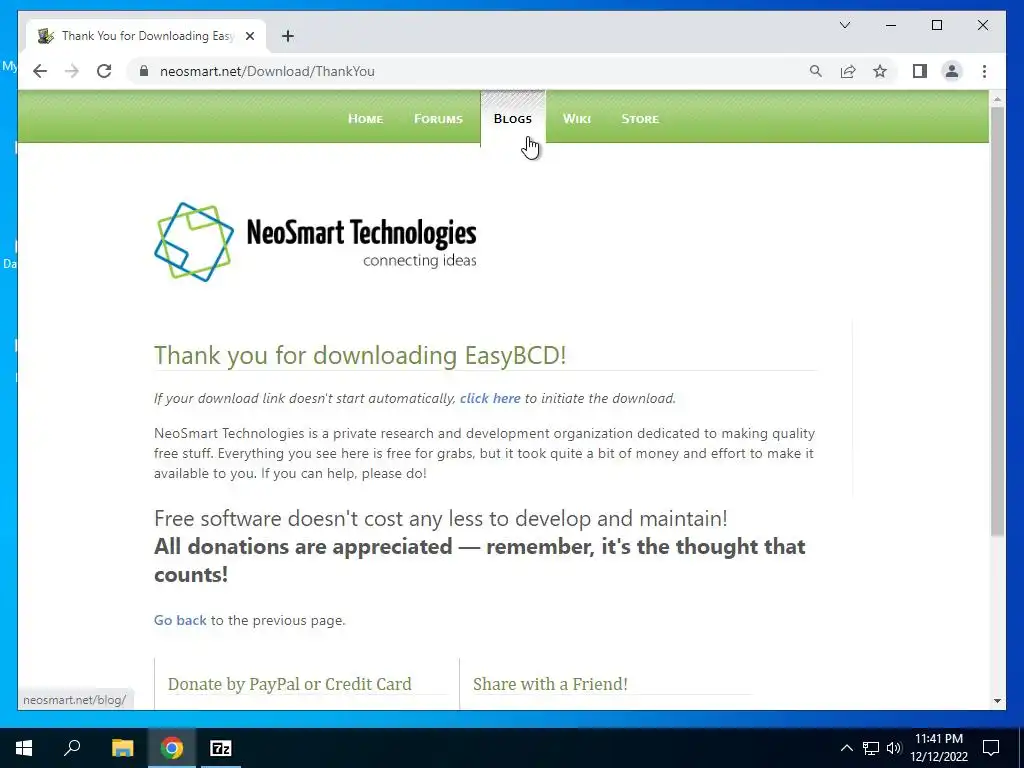Open the Chrome side panel

[920, 71]
